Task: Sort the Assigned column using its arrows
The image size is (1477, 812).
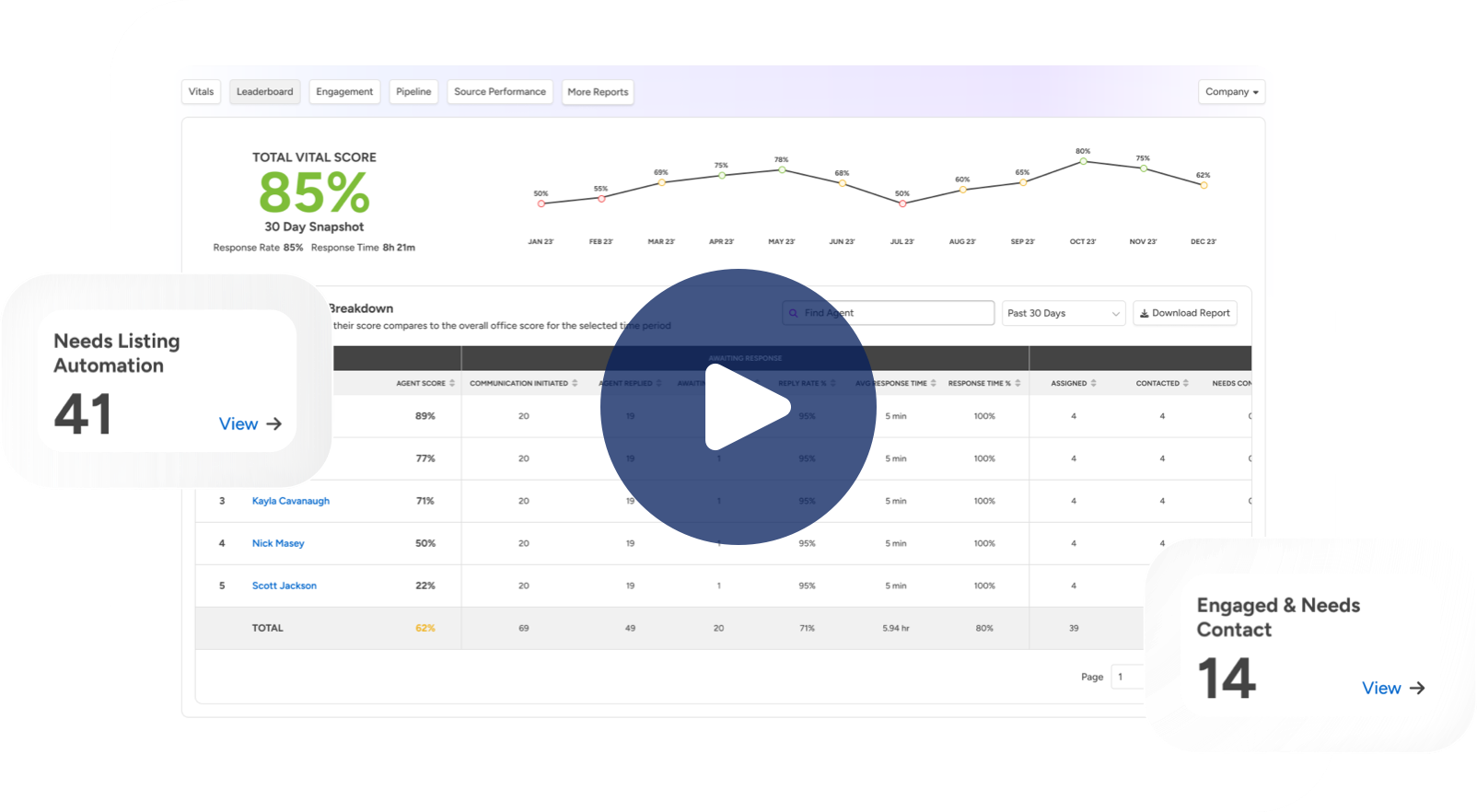Action: (1094, 383)
